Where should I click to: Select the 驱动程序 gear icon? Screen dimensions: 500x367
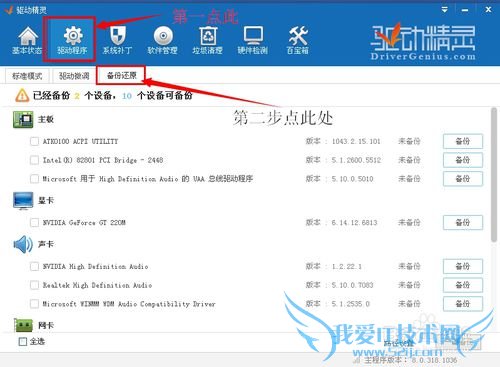pos(73,41)
